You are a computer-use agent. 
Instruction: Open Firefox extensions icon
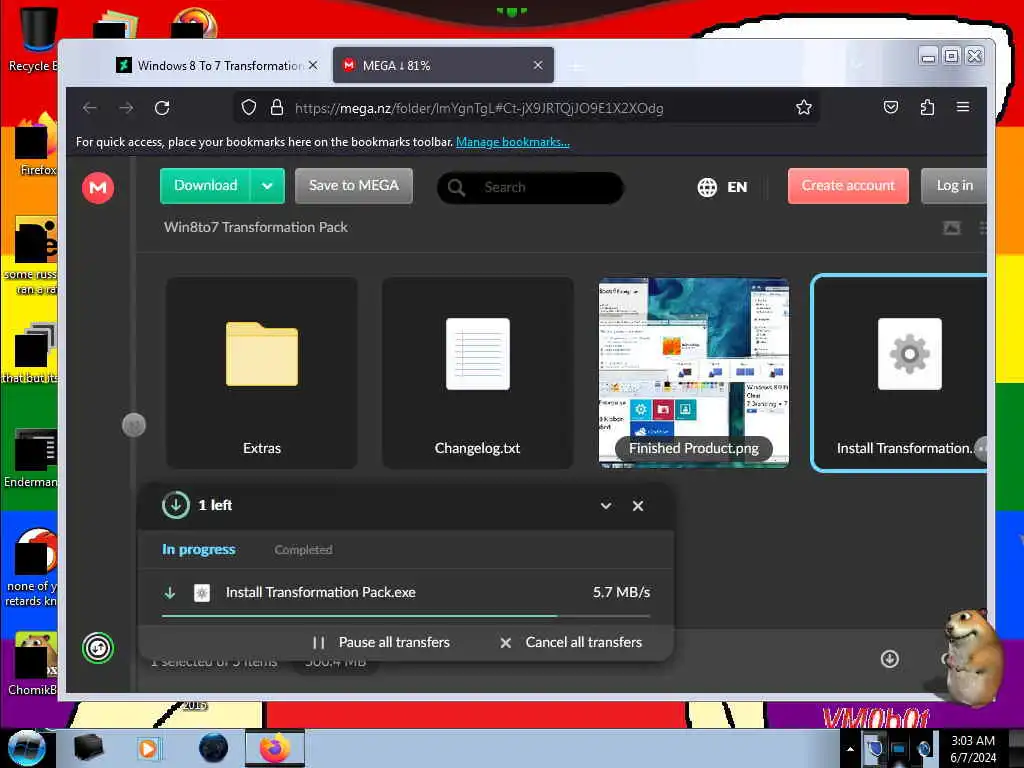(927, 107)
